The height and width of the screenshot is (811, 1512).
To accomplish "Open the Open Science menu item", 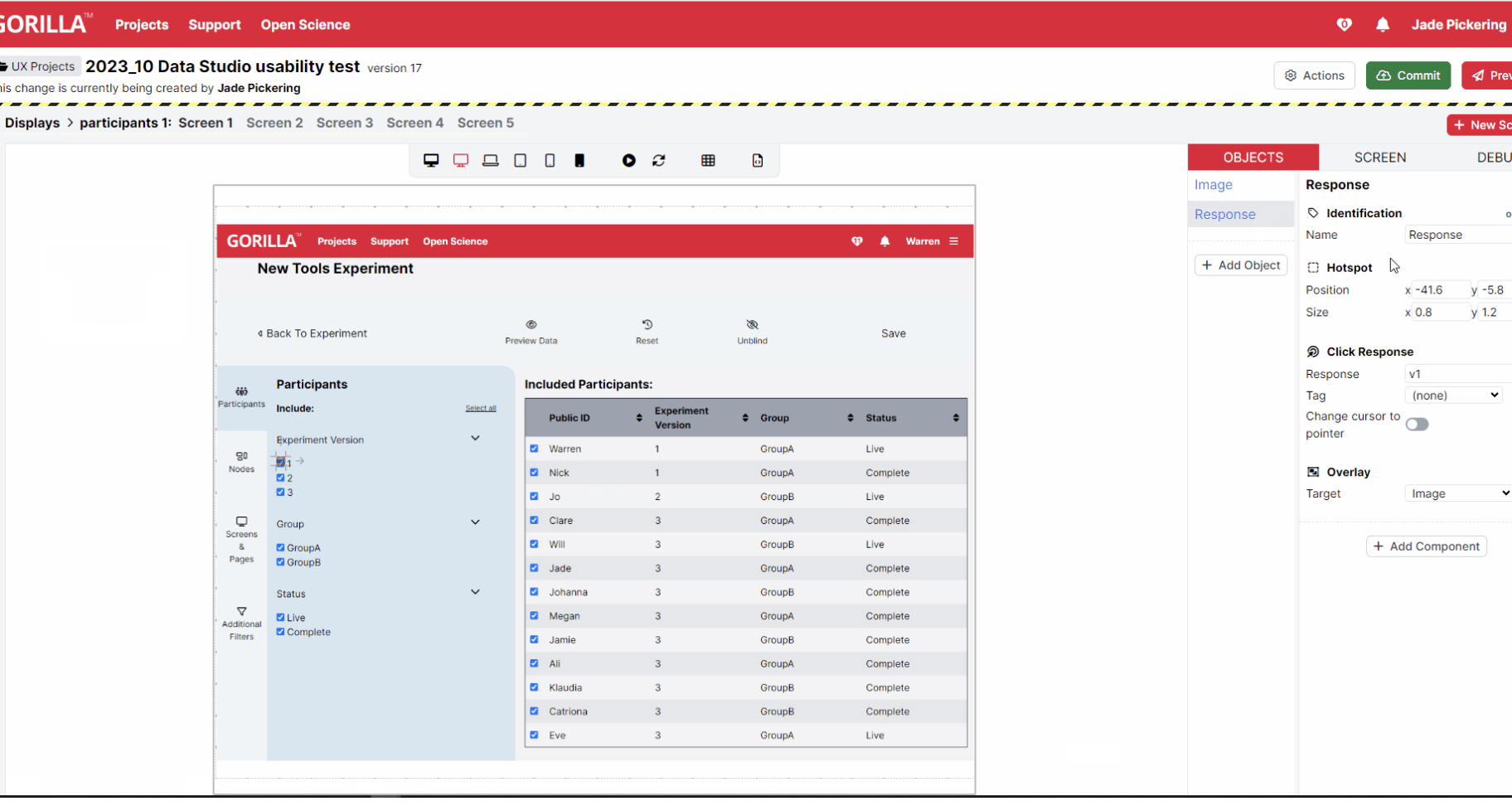I will click(x=305, y=24).
